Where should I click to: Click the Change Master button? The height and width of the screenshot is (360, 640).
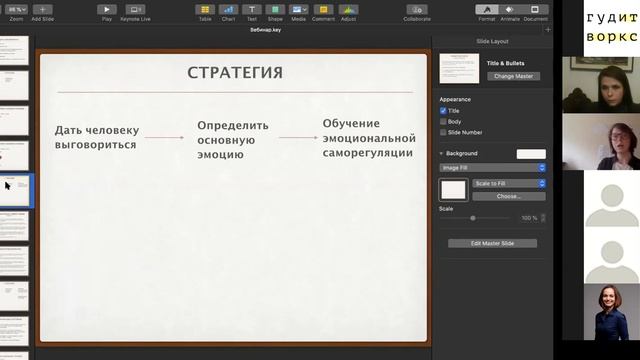click(513, 76)
